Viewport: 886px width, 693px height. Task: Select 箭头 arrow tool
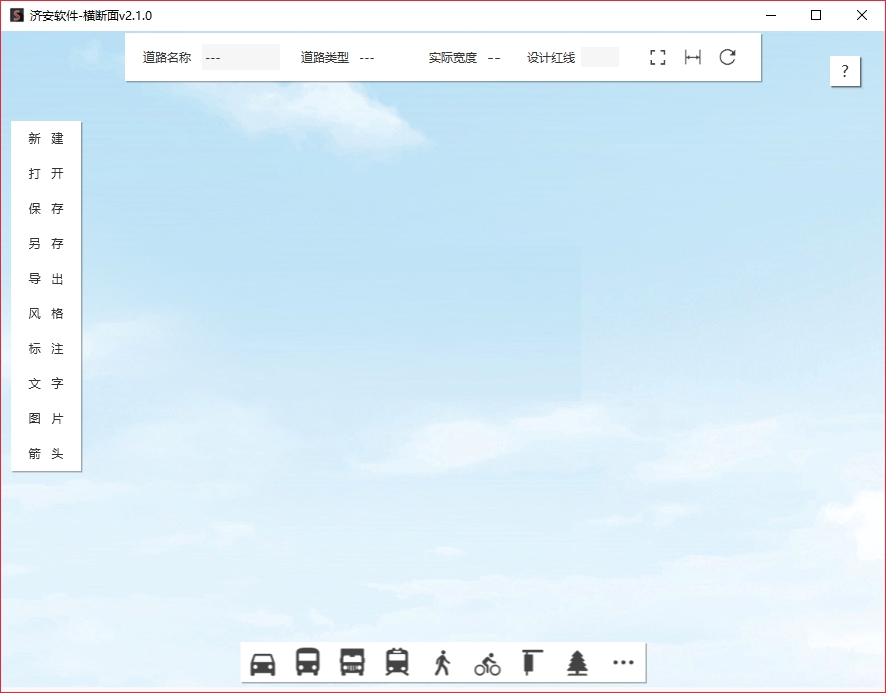(46, 454)
